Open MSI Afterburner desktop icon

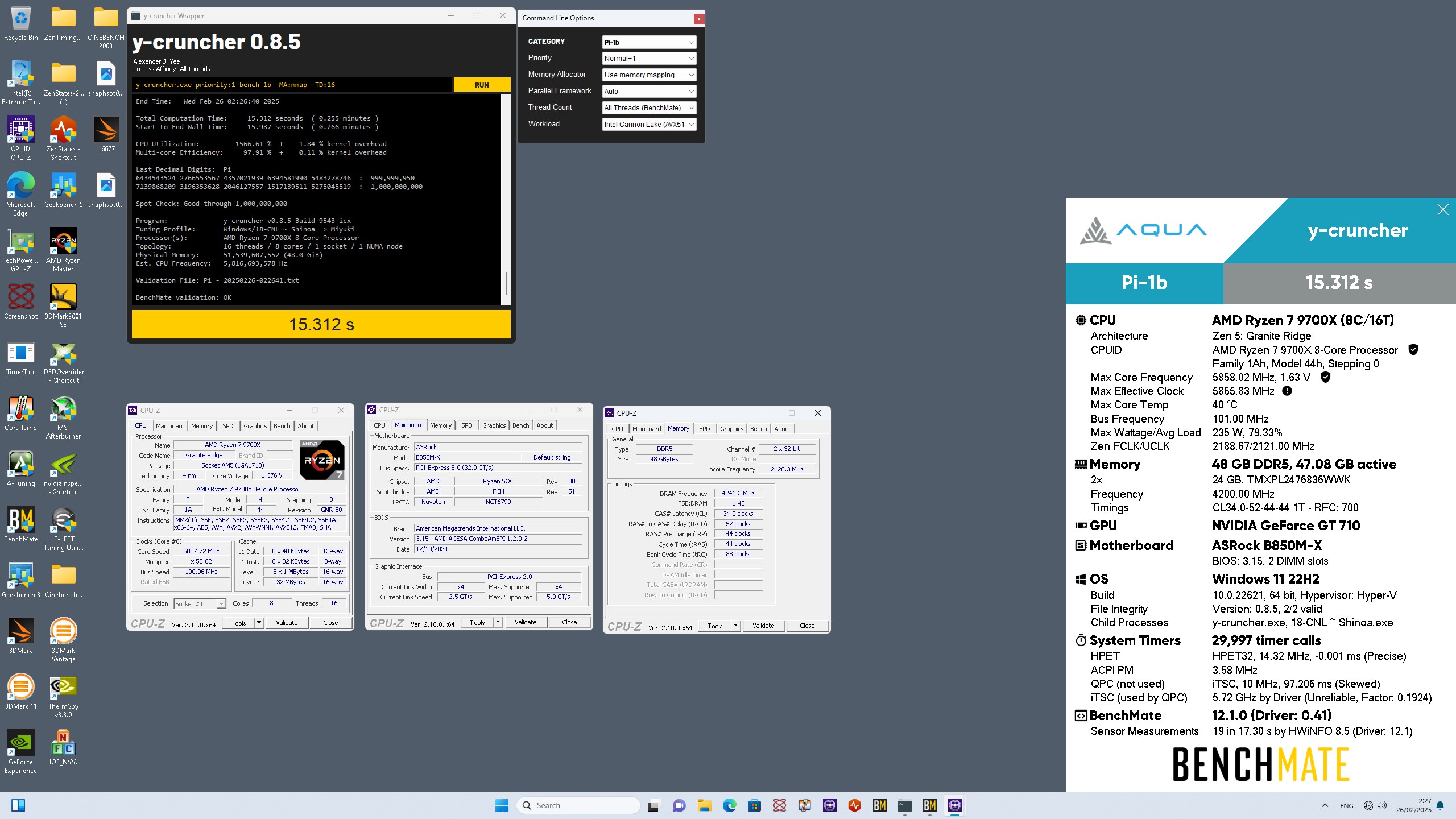point(63,417)
